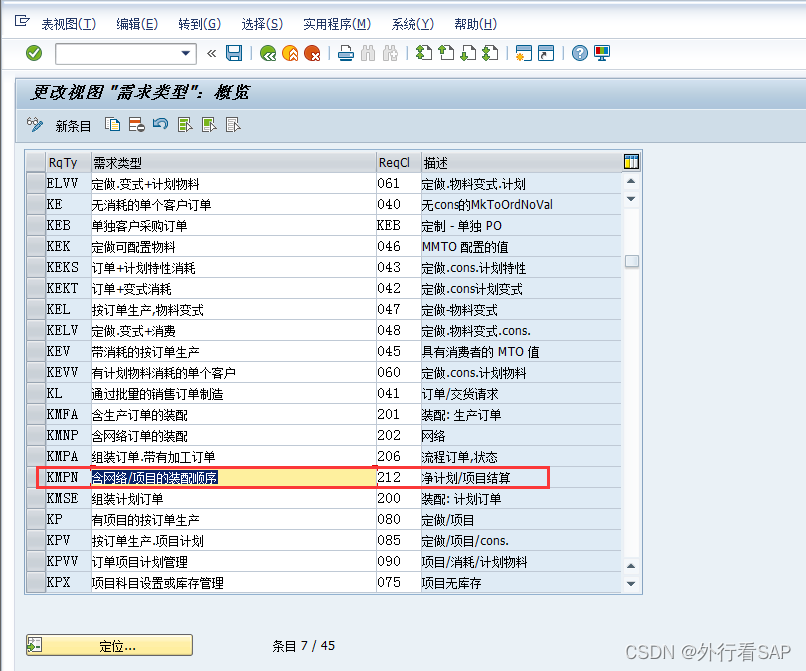Open the 编辑(E) menu

click(x=137, y=24)
